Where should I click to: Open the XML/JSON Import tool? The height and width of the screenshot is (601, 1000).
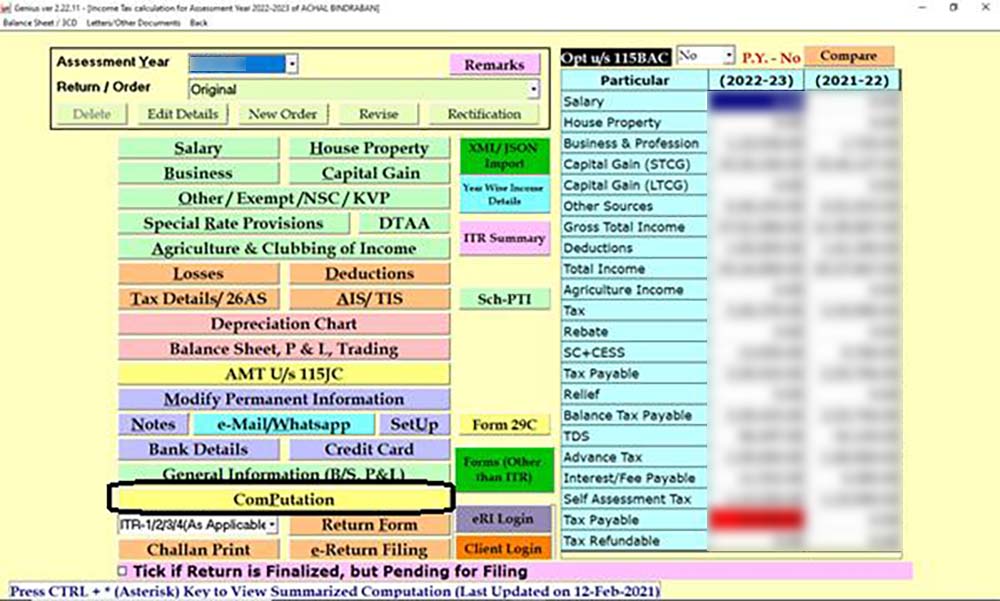point(504,156)
